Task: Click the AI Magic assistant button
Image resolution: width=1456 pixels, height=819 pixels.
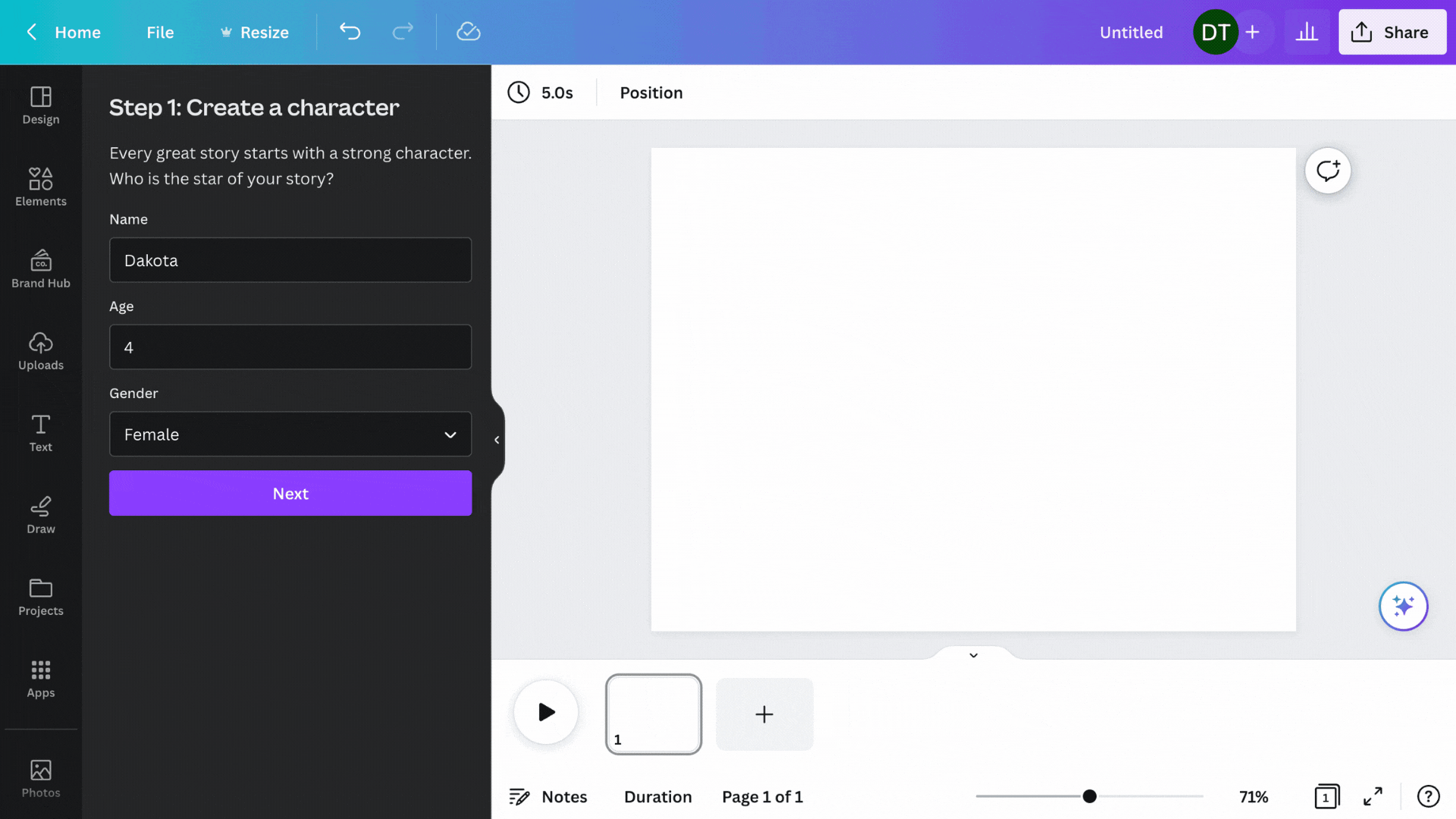Action: click(x=1403, y=606)
